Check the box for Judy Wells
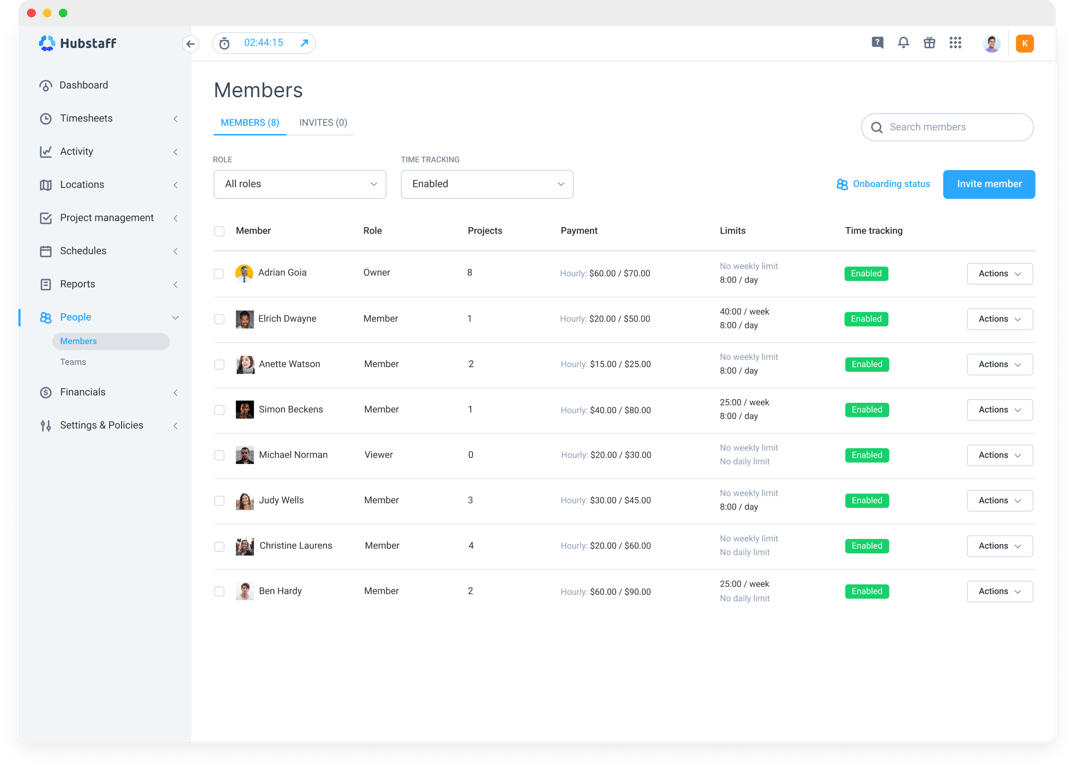1074x768 pixels. coord(219,501)
